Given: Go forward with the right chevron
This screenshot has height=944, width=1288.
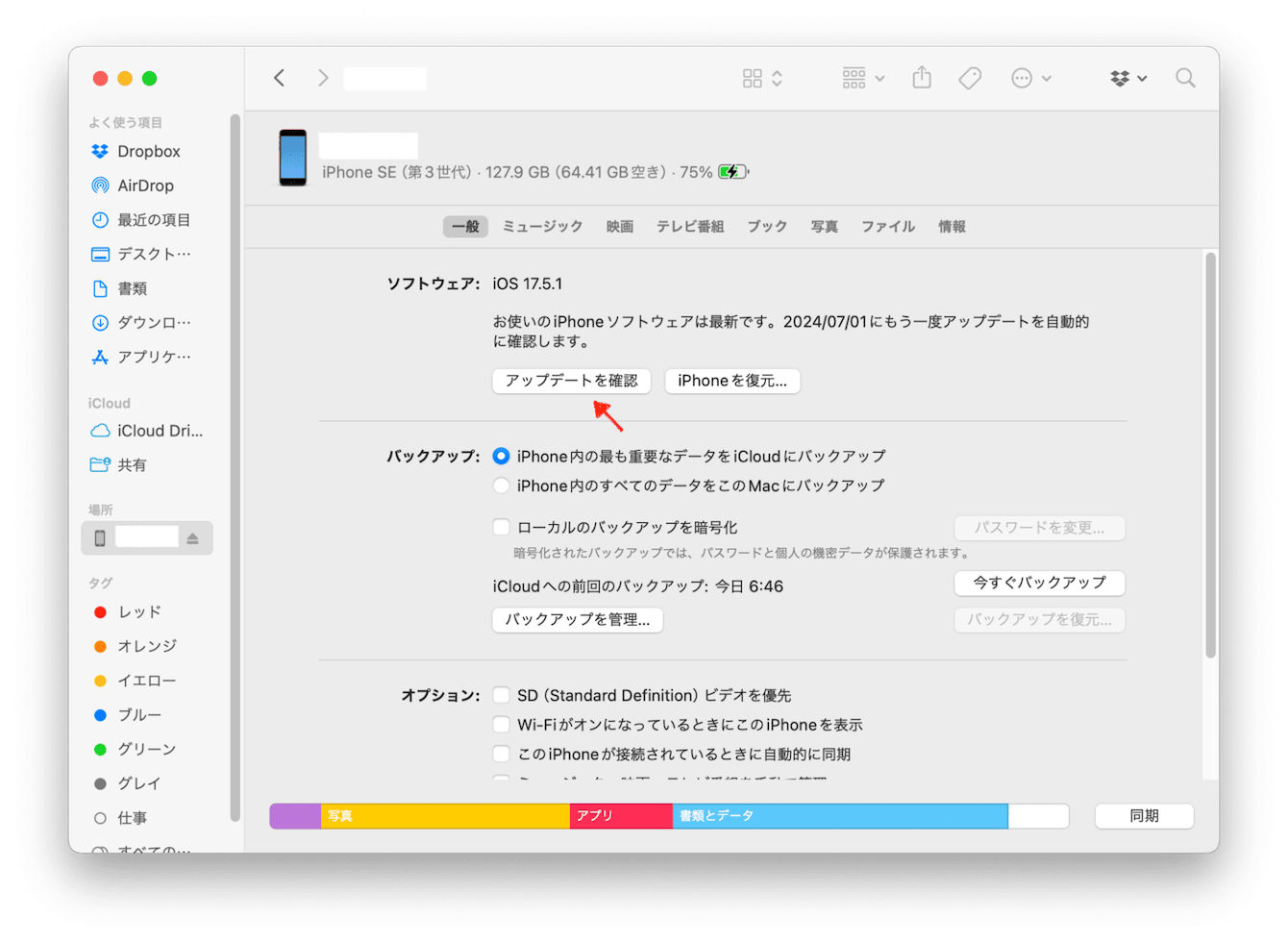Looking at the screenshot, I should click(x=323, y=78).
